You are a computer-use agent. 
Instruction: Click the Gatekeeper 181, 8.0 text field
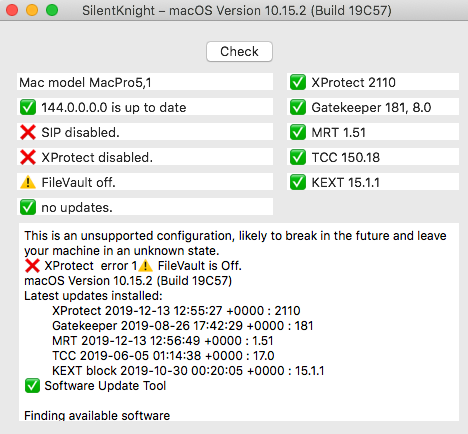(x=373, y=107)
